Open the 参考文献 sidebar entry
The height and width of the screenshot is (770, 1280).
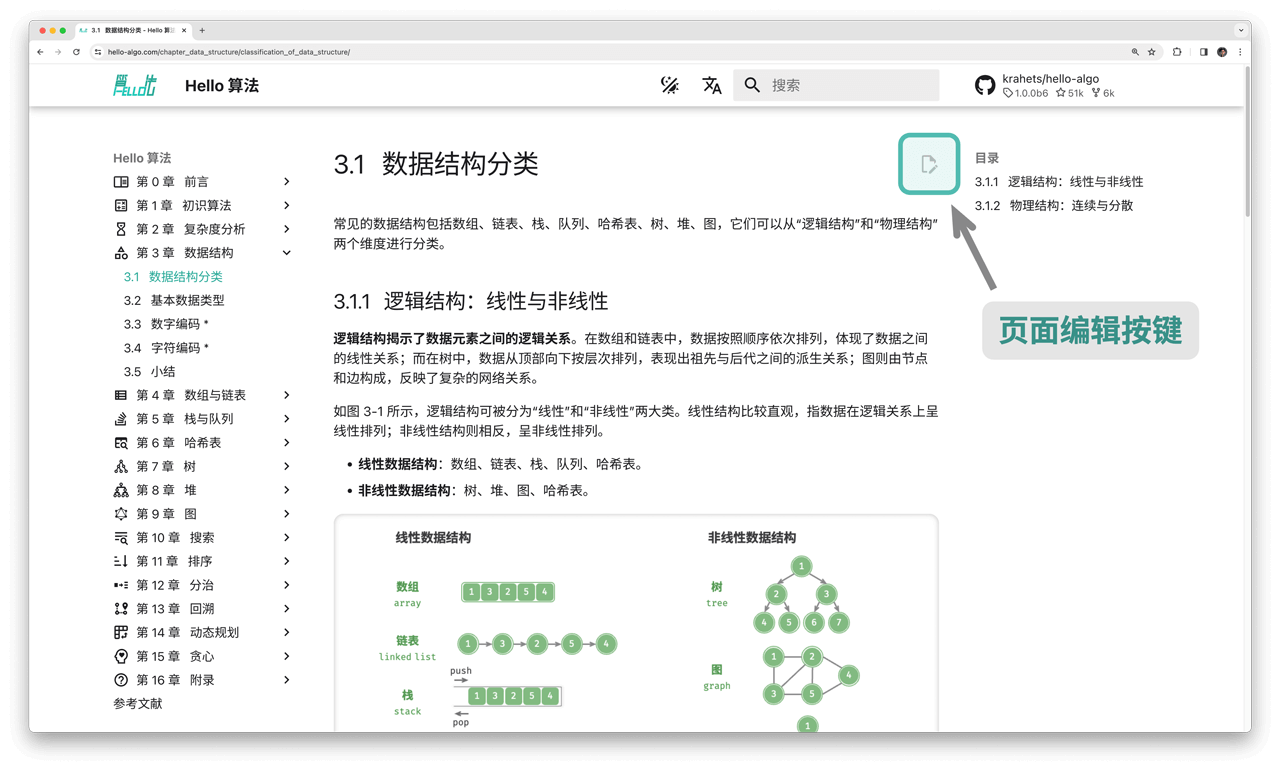point(138,704)
